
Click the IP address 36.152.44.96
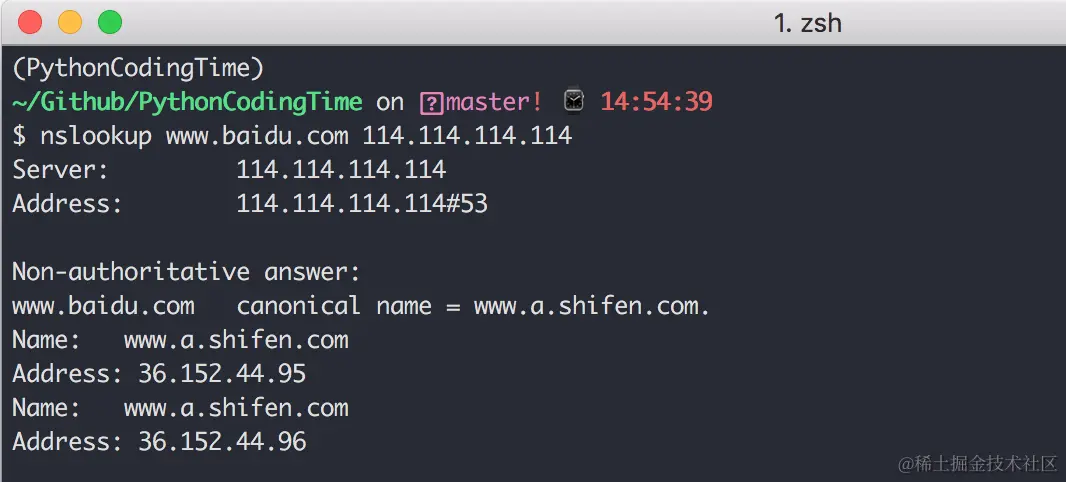[x=222, y=442]
